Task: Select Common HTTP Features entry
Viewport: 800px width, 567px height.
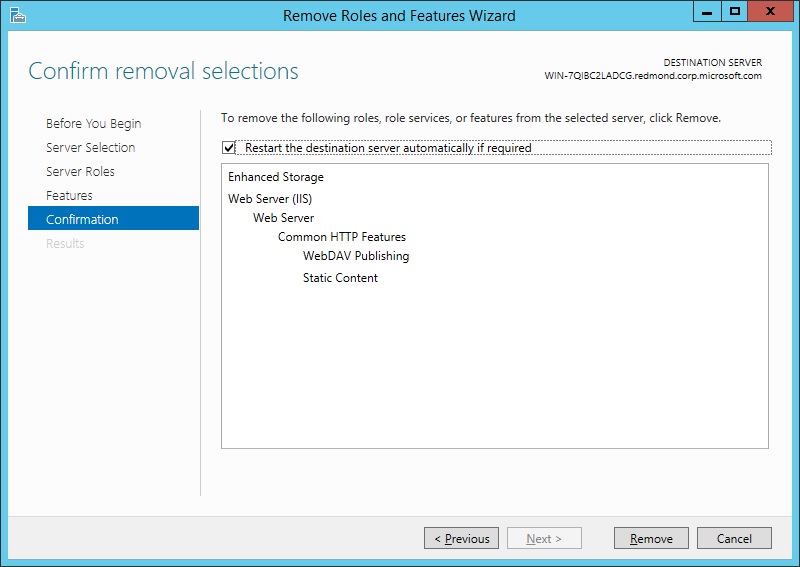Action: (342, 237)
